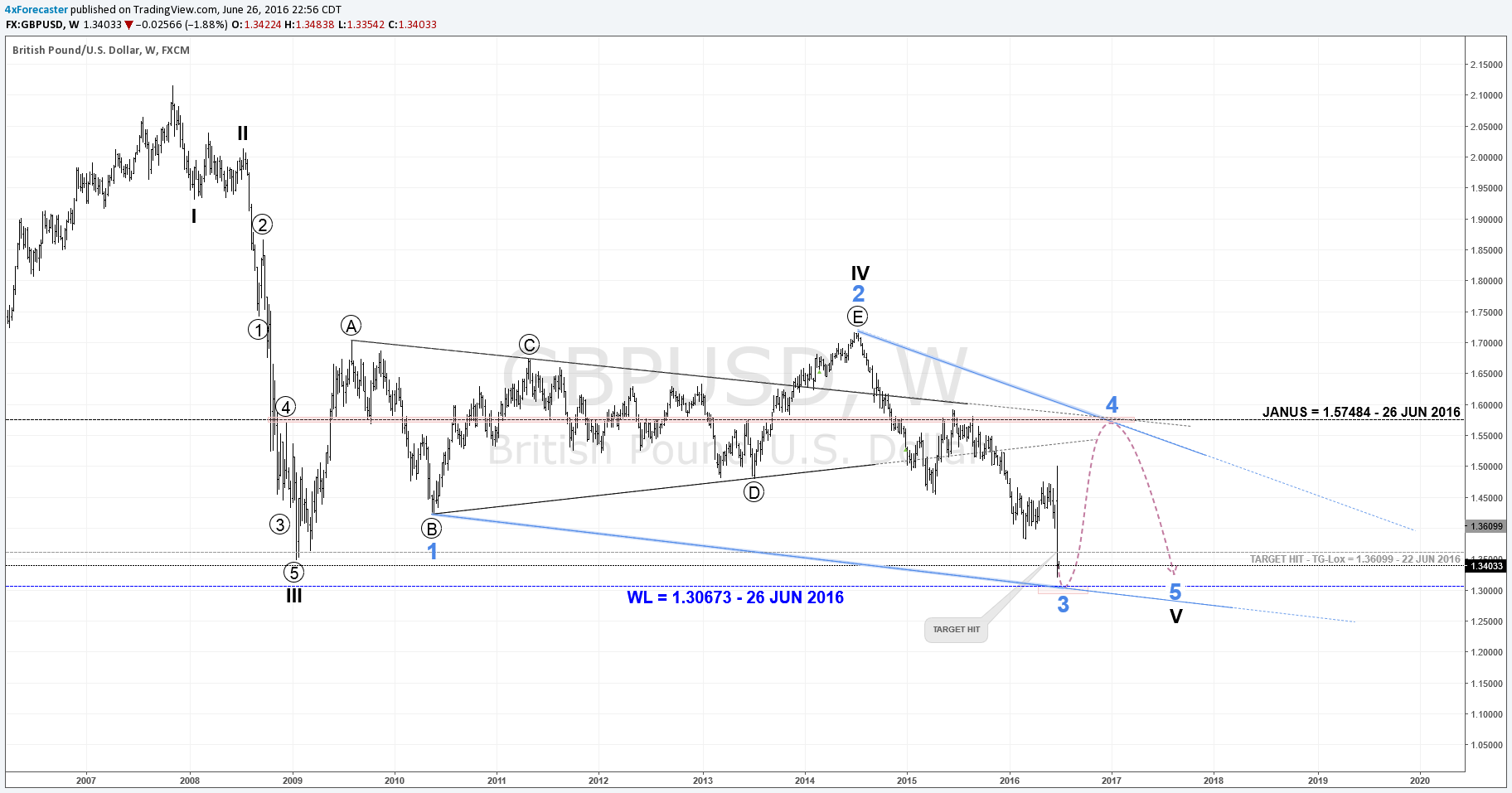The height and width of the screenshot is (793, 1512).
Task: Click the open value O:1.34224
Action: point(256,25)
